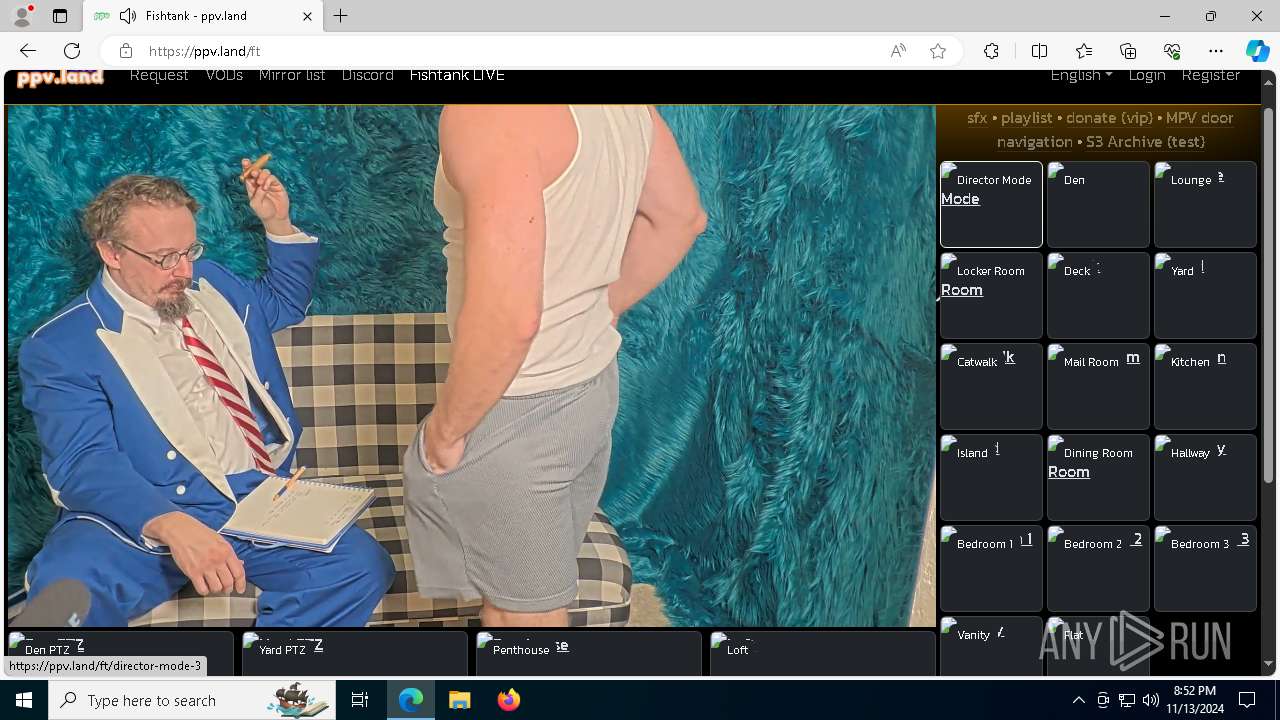Select the Den camera
The height and width of the screenshot is (720, 1280).
tap(1098, 204)
